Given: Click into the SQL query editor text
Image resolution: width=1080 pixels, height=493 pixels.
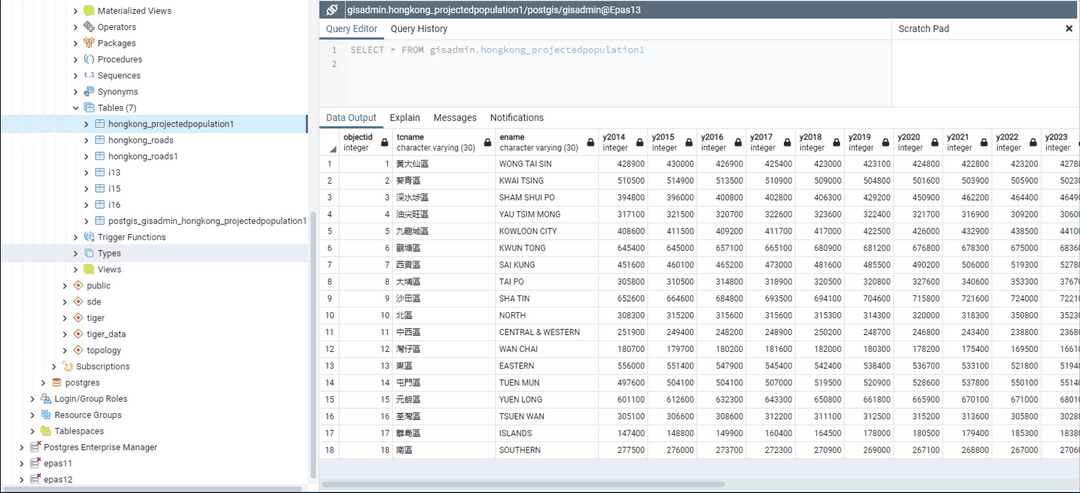Looking at the screenshot, I should (497, 49).
